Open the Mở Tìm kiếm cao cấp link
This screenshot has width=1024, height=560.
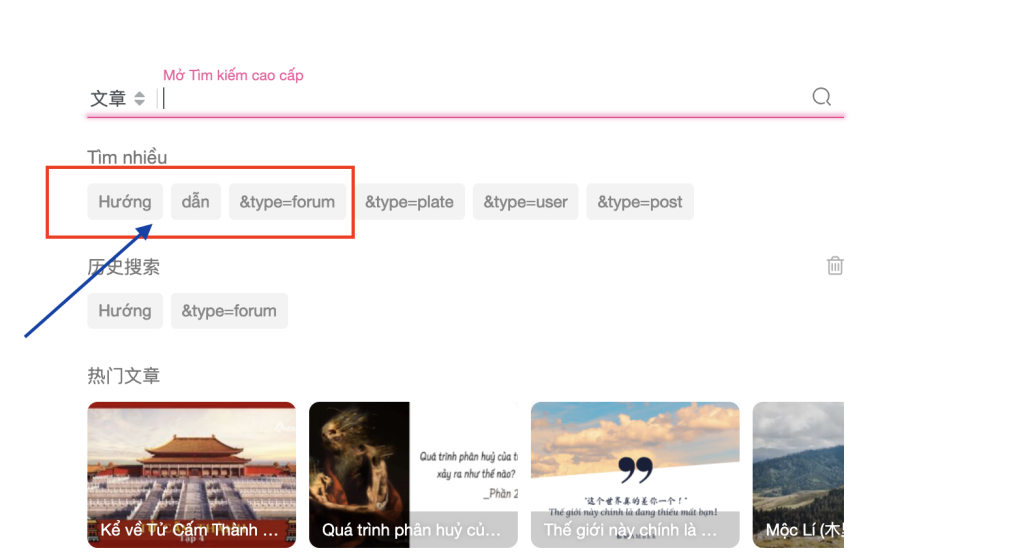(x=233, y=75)
